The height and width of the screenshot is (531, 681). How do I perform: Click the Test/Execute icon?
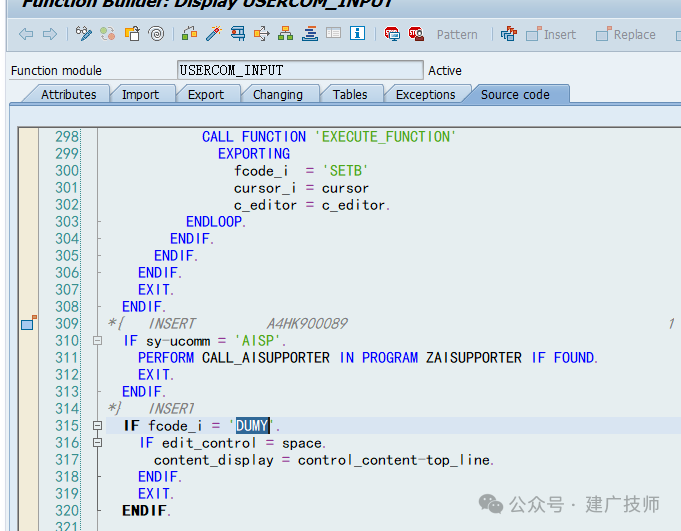(x=238, y=33)
